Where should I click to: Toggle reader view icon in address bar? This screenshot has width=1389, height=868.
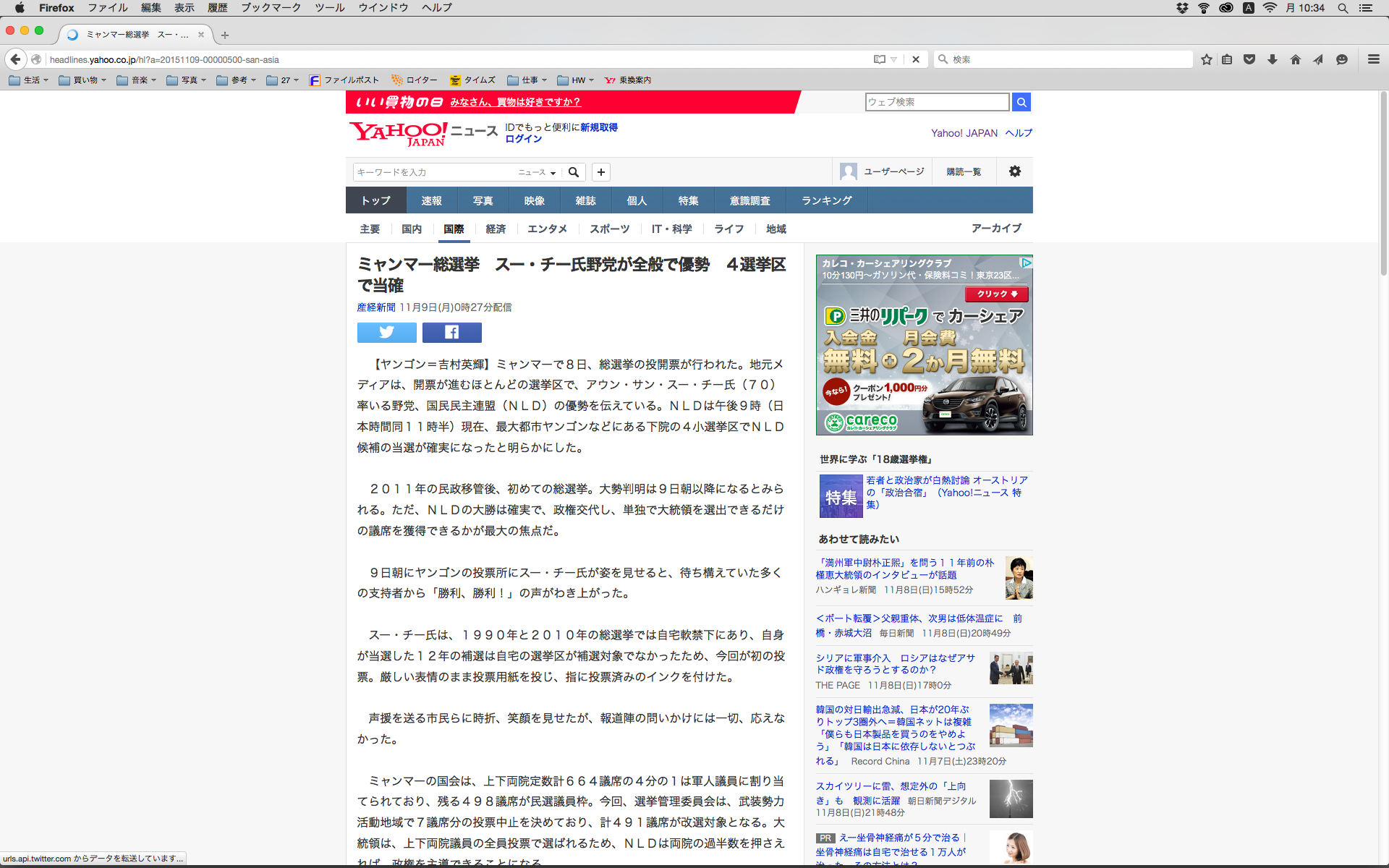coord(879,59)
